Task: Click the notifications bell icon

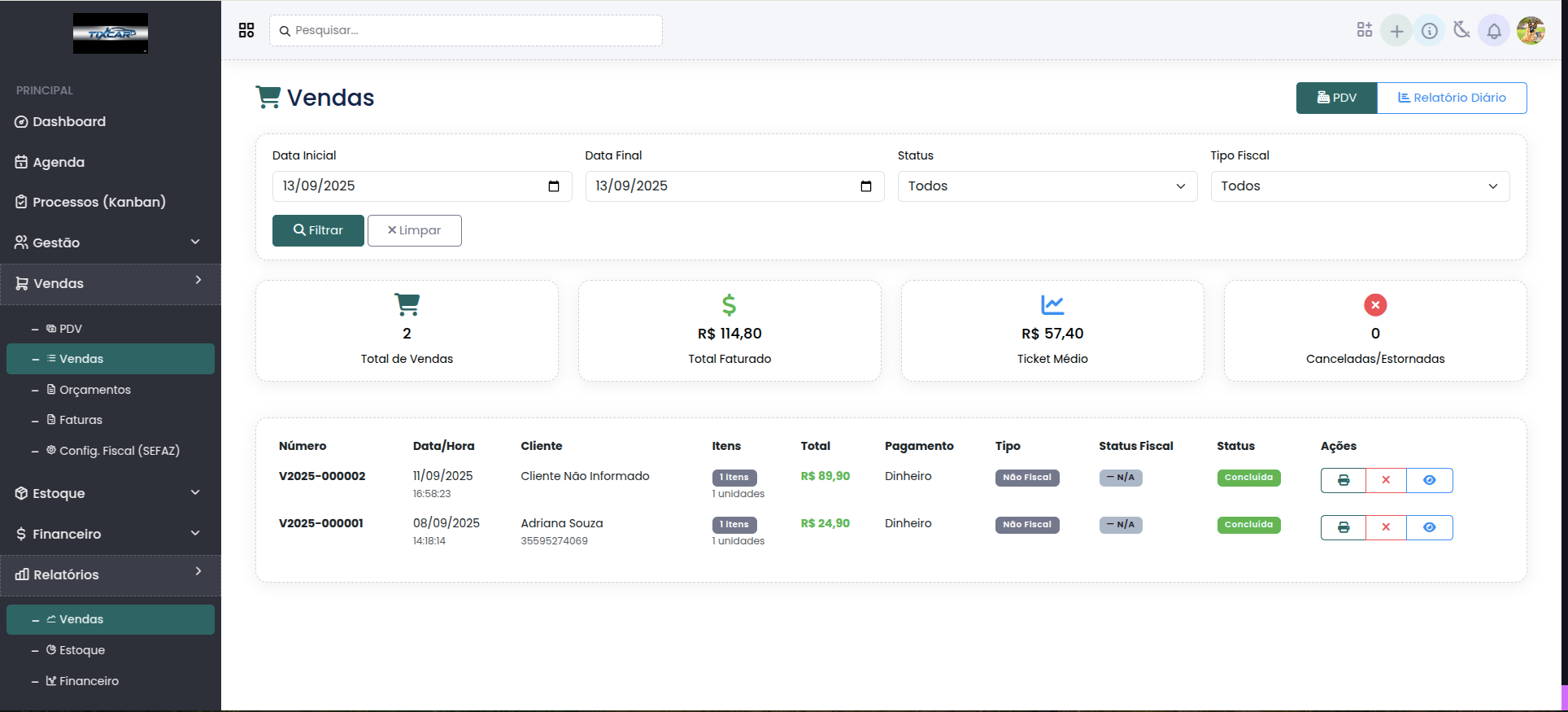Action: pos(1494,31)
